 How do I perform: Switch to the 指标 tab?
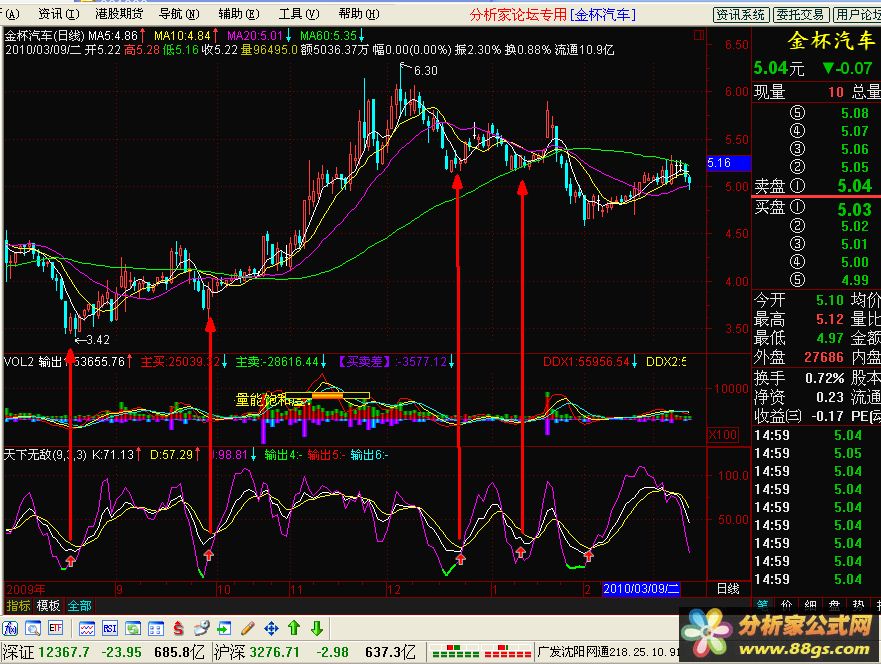coord(18,606)
